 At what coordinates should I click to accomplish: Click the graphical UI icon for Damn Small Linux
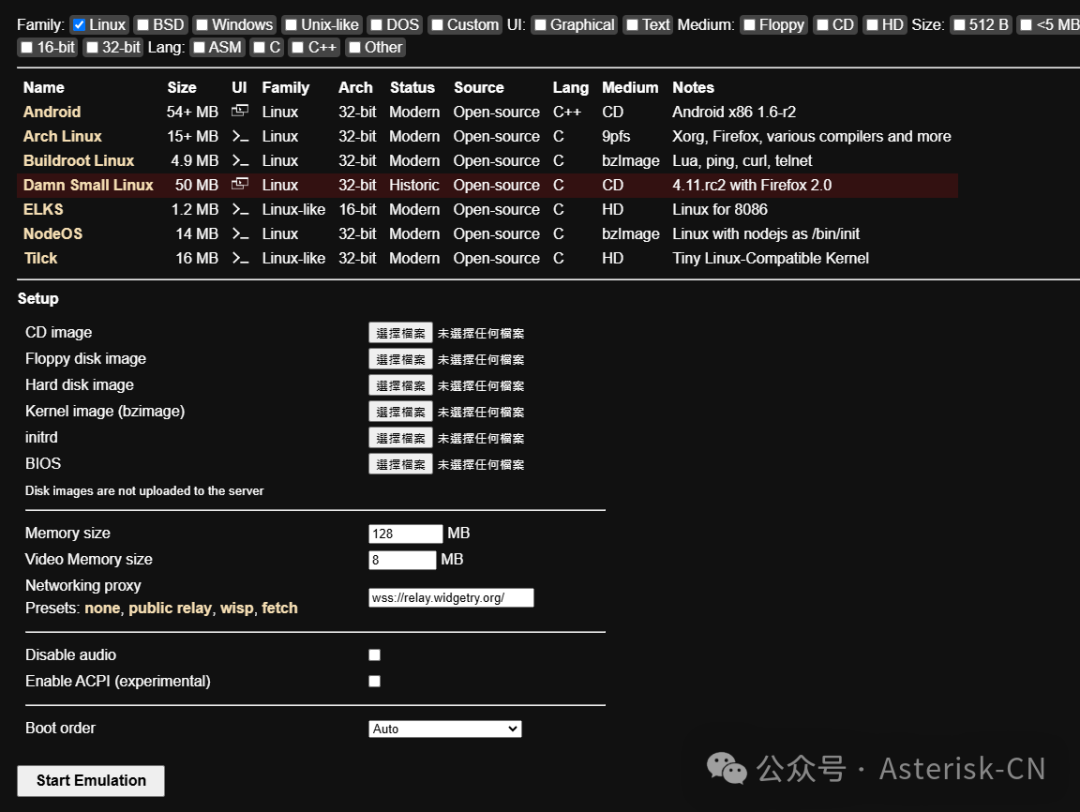[x=240, y=184]
